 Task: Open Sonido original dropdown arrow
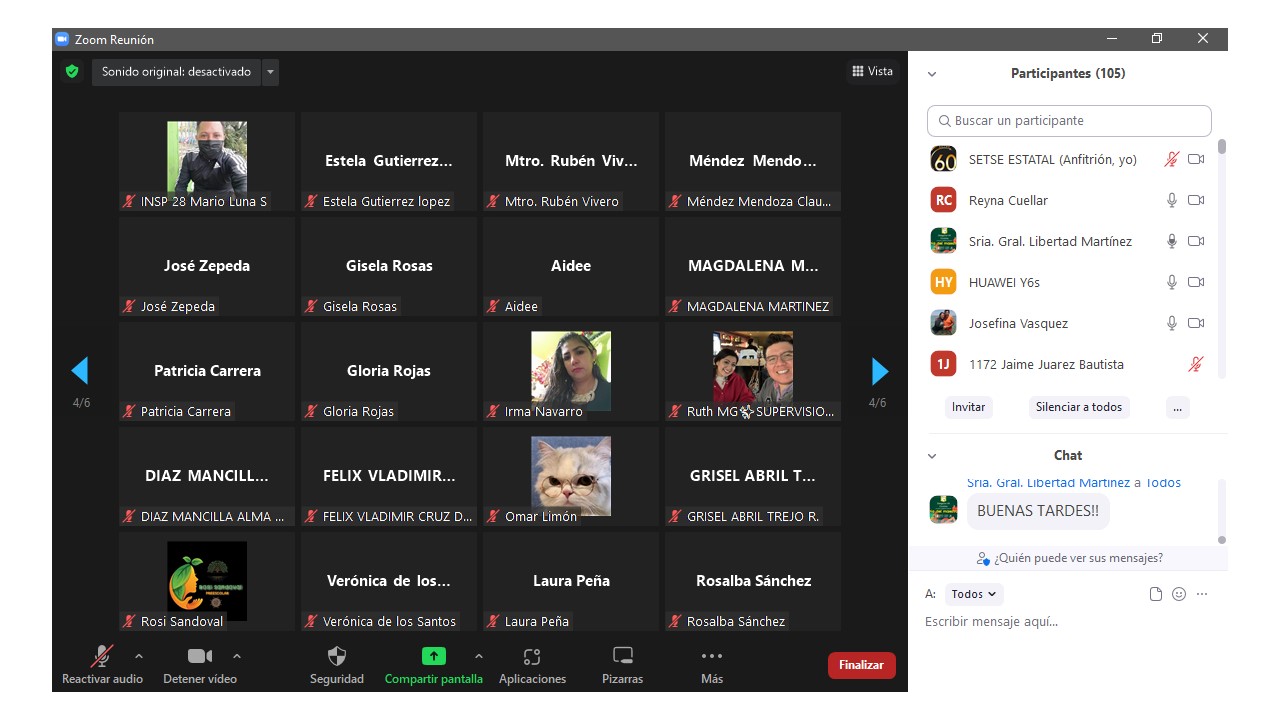[x=270, y=72]
